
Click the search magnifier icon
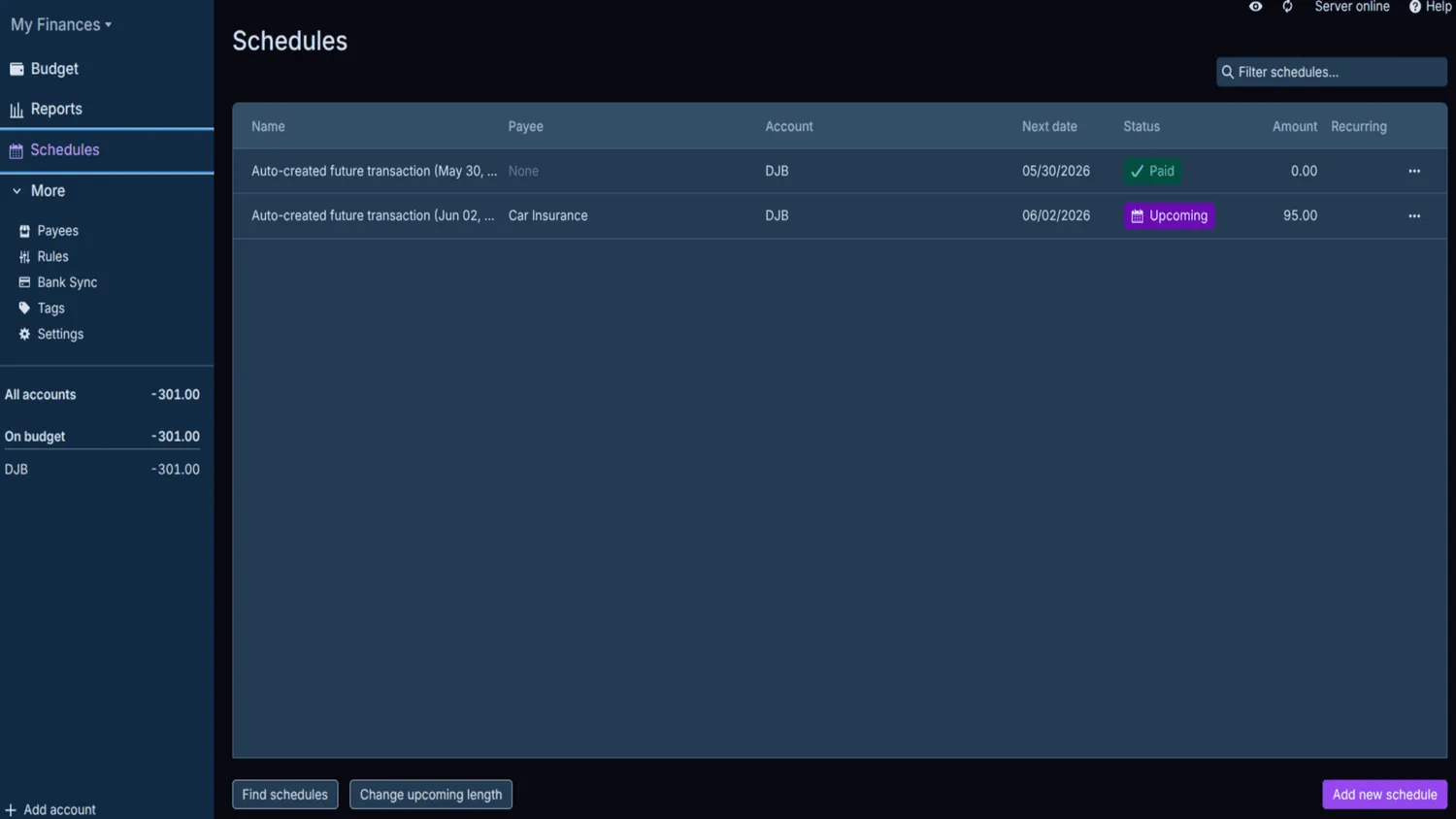pyautogui.click(x=1228, y=72)
